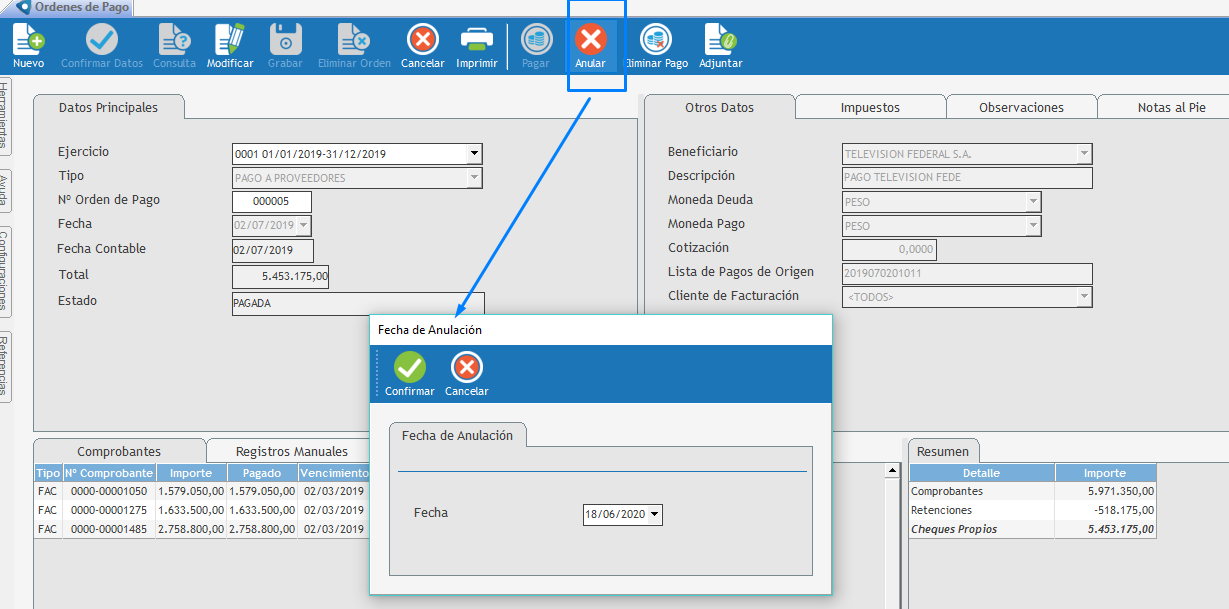Open the Observaciones tab

click(1021, 107)
